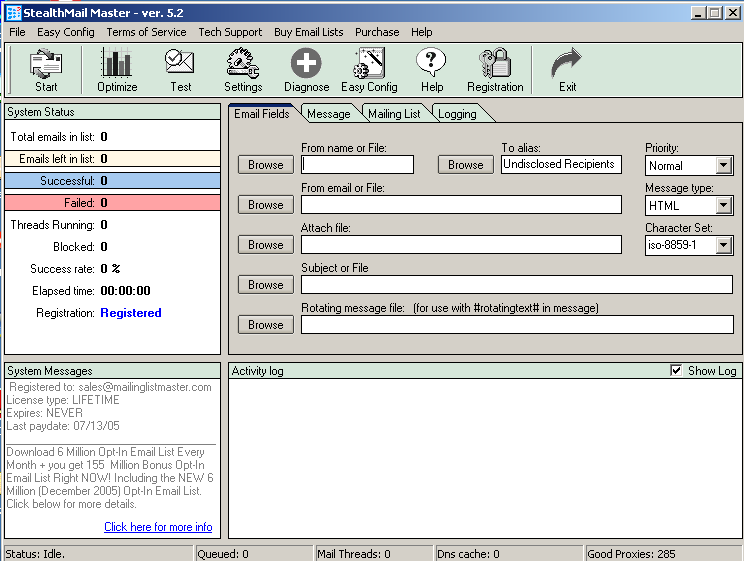Image resolution: width=744 pixels, height=561 pixels.
Task: Click Queued: 0 in status bar
Action: click(223, 554)
